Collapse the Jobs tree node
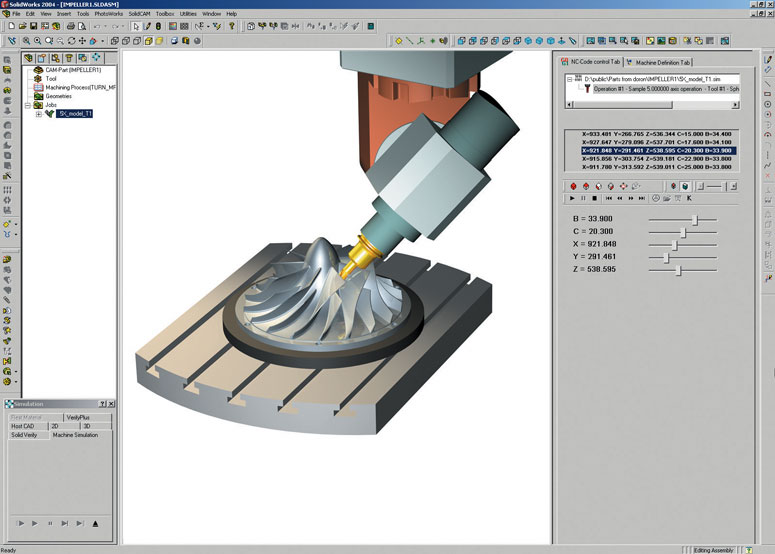This screenshot has height=554, width=775. pyautogui.click(x=28, y=105)
